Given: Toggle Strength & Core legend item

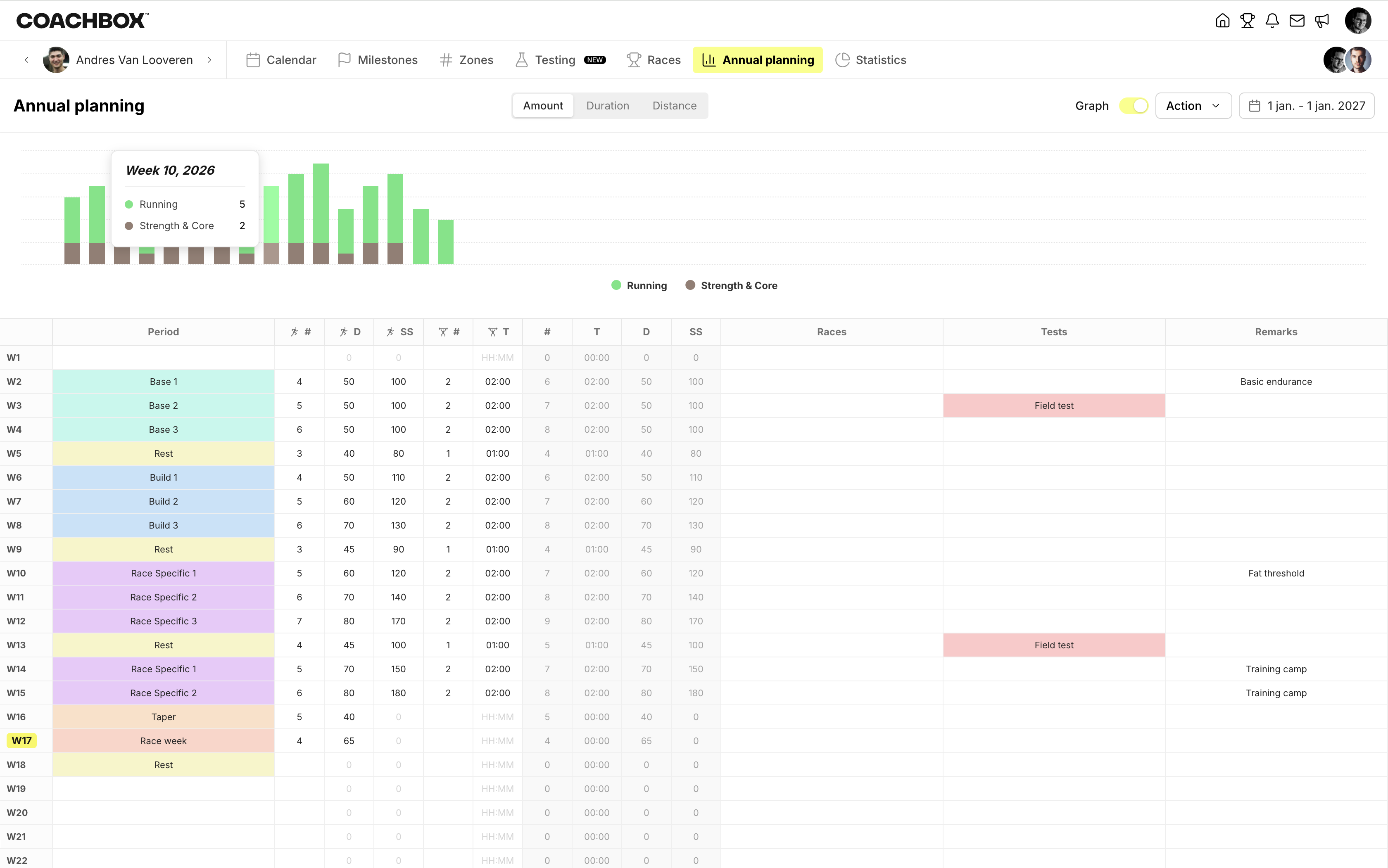Looking at the screenshot, I should pos(731,285).
